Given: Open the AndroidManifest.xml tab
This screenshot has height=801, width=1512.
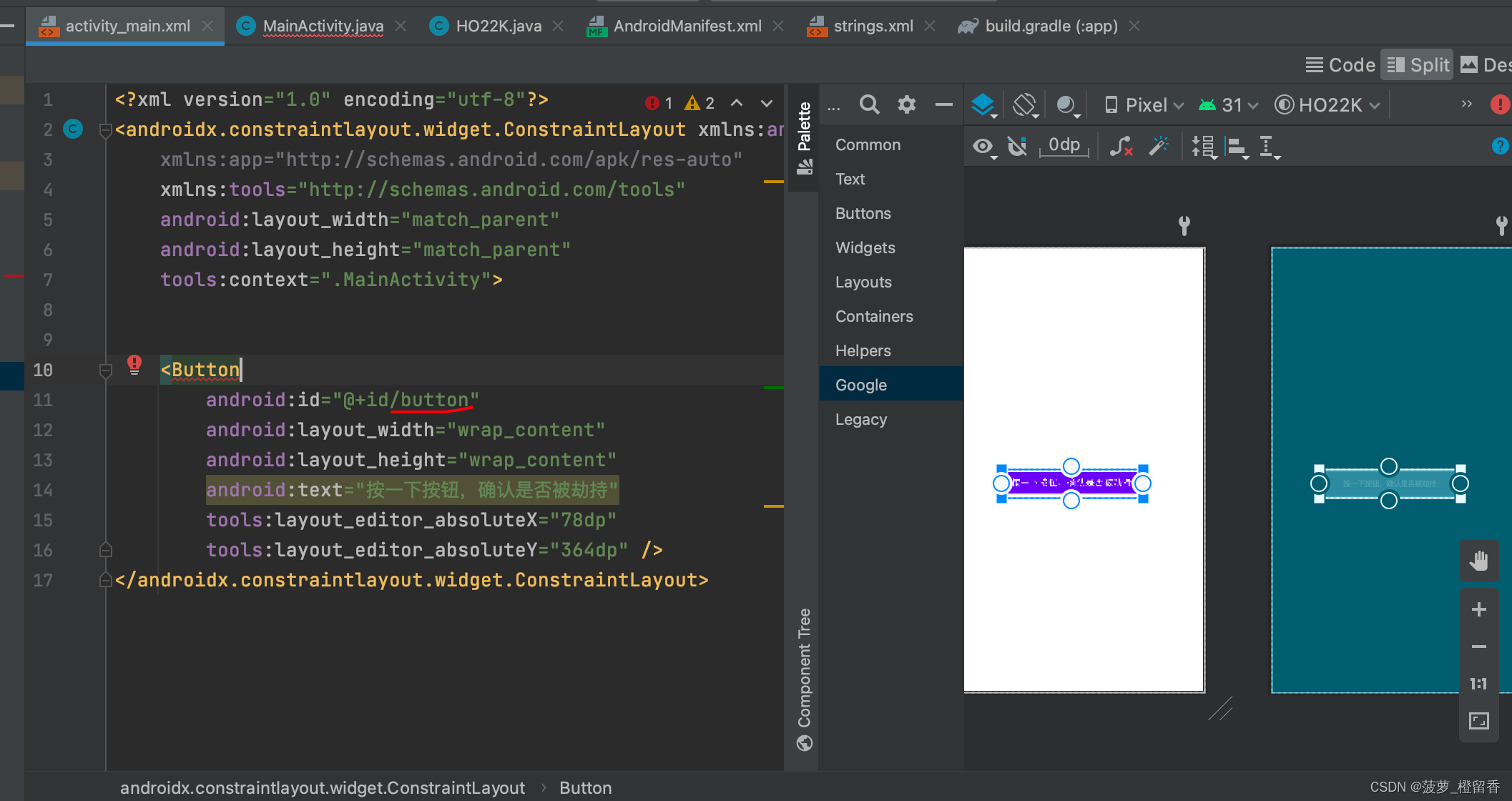Looking at the screenshot, I should [x=687, y=26].
